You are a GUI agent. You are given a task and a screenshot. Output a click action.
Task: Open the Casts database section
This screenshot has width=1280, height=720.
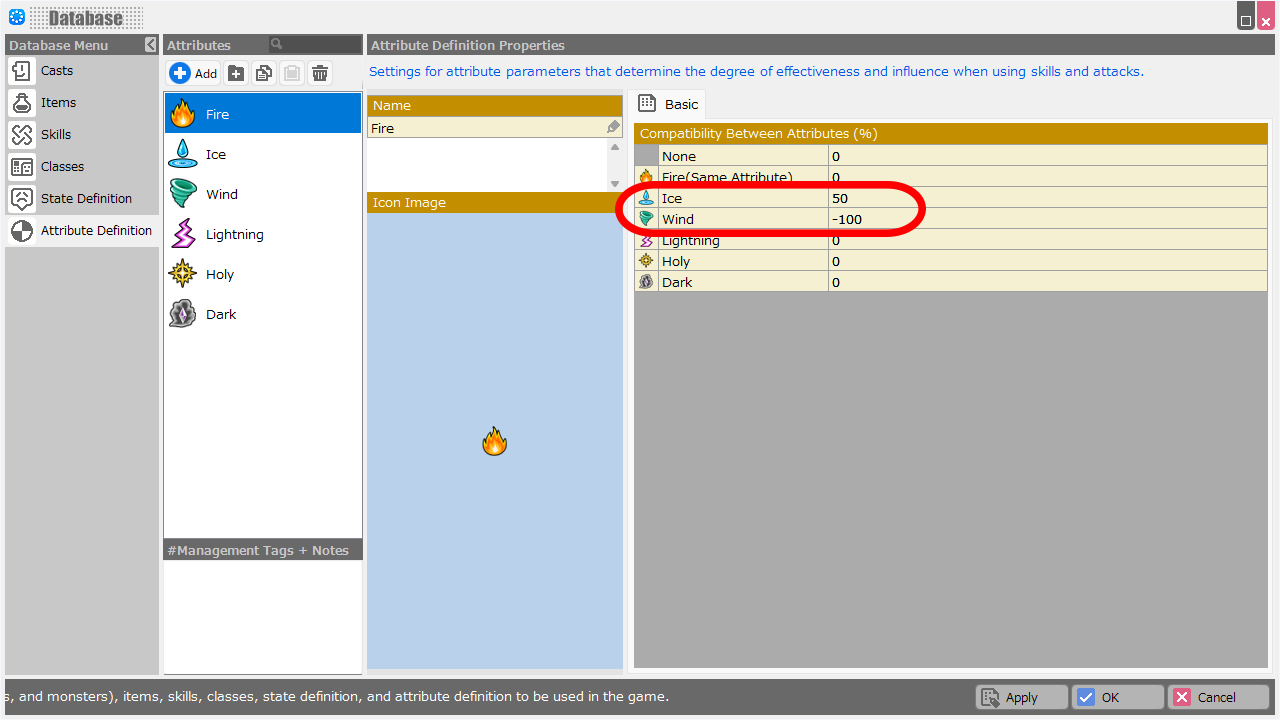[56, 71]
